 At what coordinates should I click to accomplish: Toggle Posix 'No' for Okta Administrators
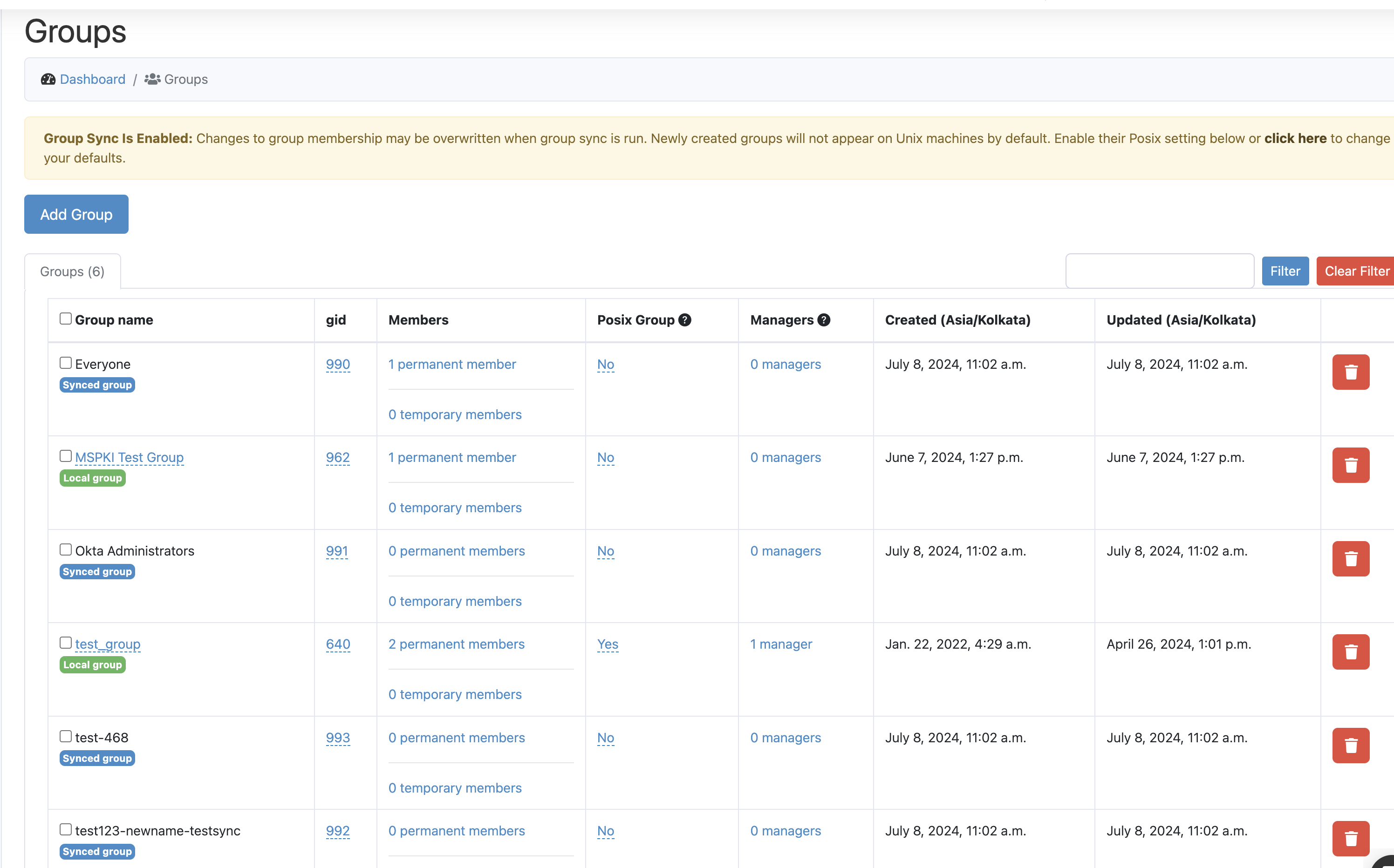tap(605, 551)
